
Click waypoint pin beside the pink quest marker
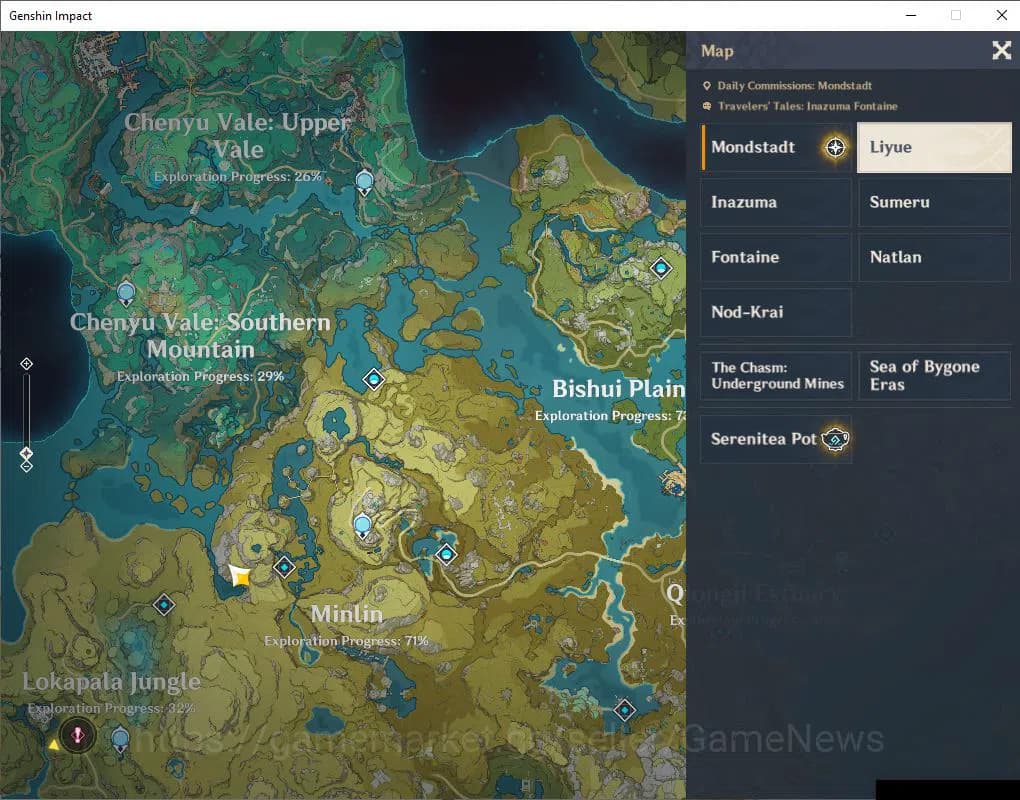[x=120, y=739]
